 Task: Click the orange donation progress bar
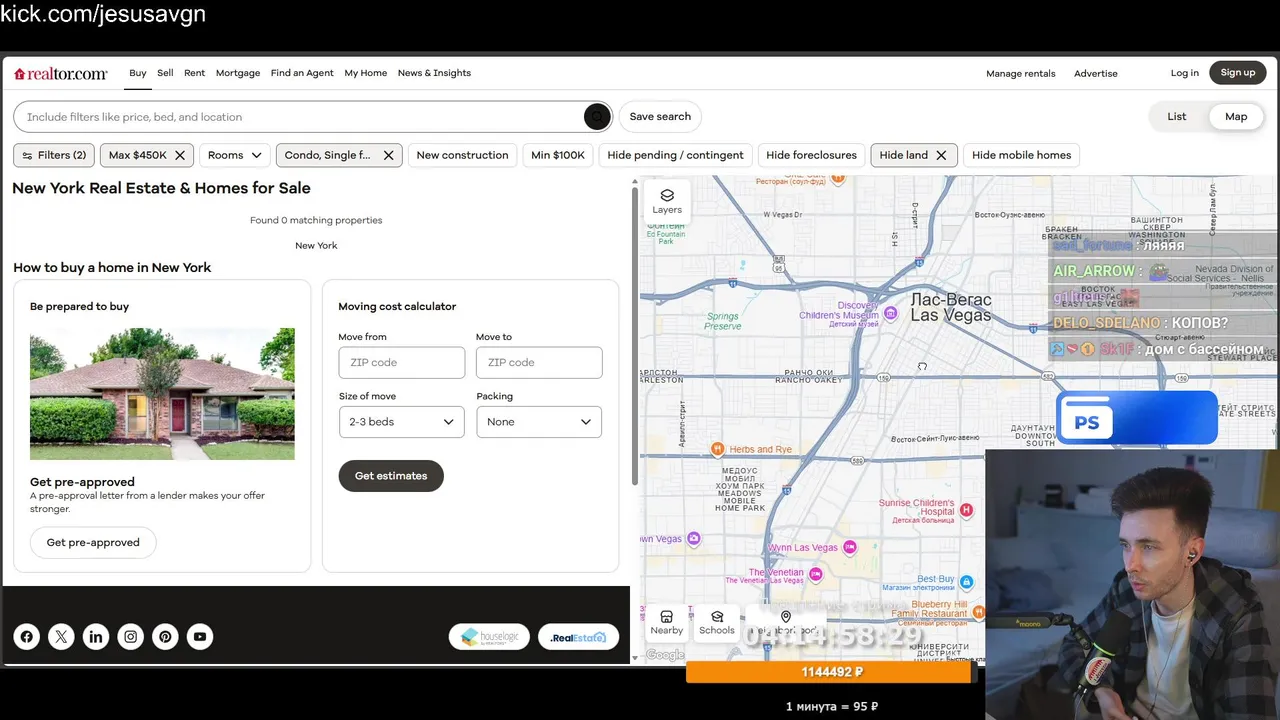(x=829, y=673)
